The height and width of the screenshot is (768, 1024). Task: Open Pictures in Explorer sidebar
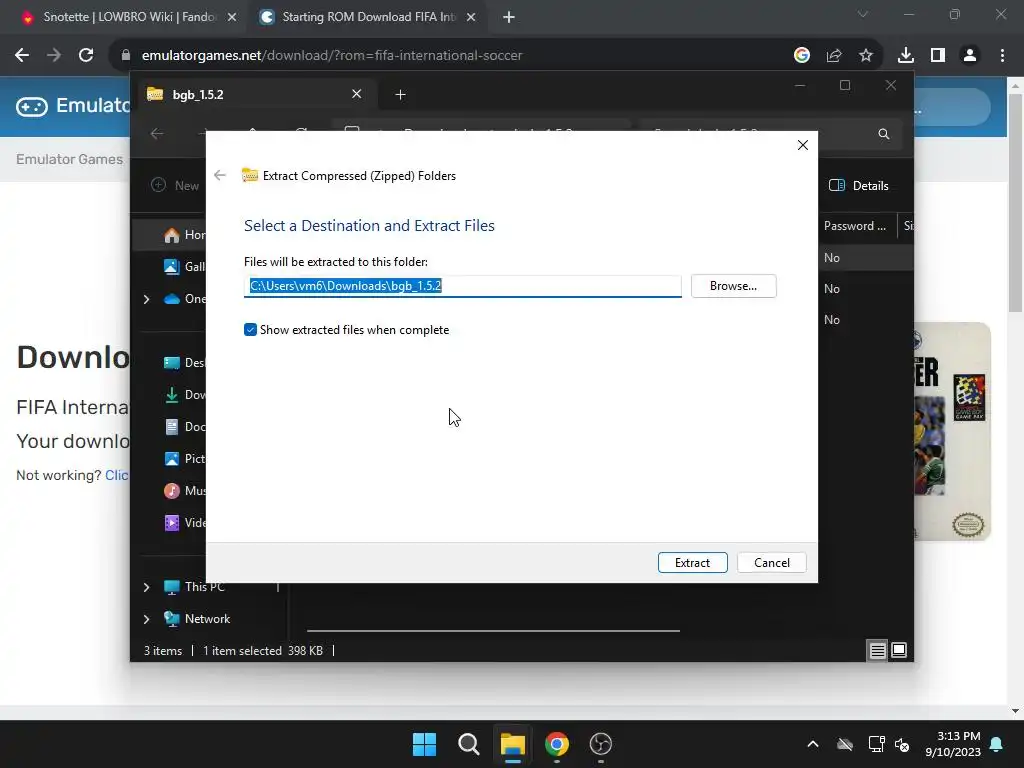tap(184, 458)
